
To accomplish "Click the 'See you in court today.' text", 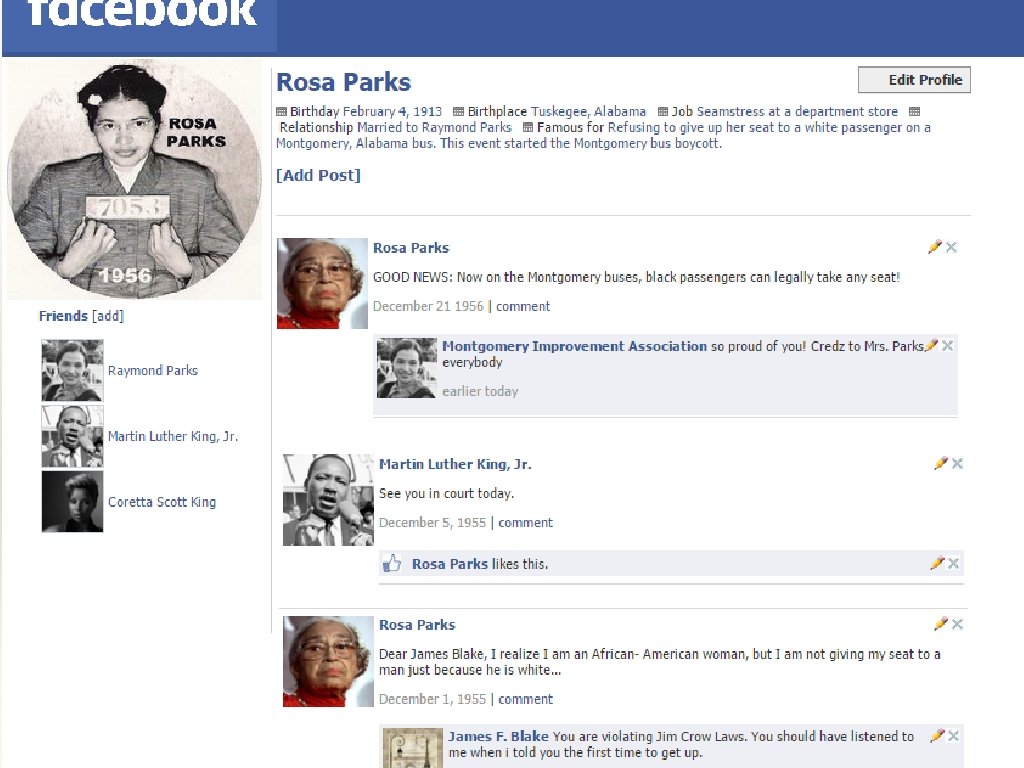I will pos(447,494).
